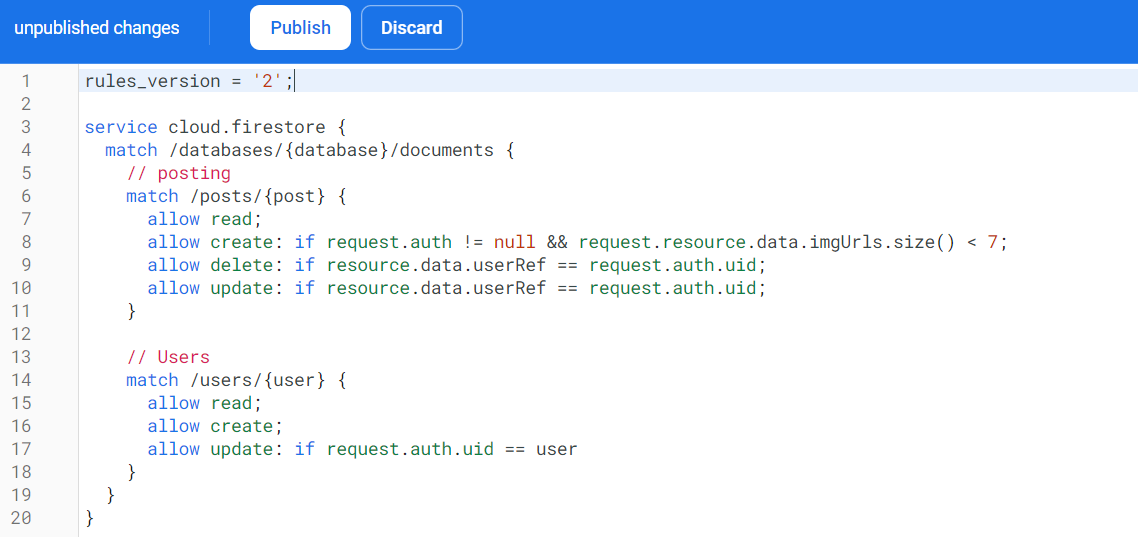The image size is (1138, 537).
Task: Select line number 8 in gutter
Action: pos(27,242)
